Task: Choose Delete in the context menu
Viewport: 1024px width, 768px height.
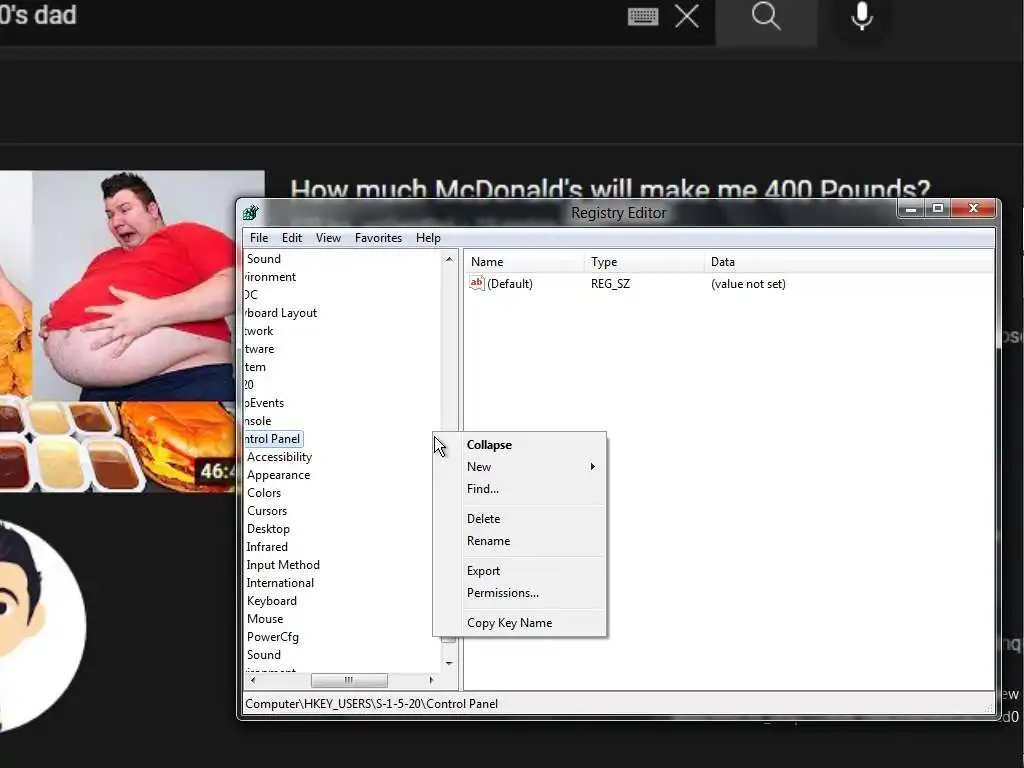Action: [x=520, y=519]
